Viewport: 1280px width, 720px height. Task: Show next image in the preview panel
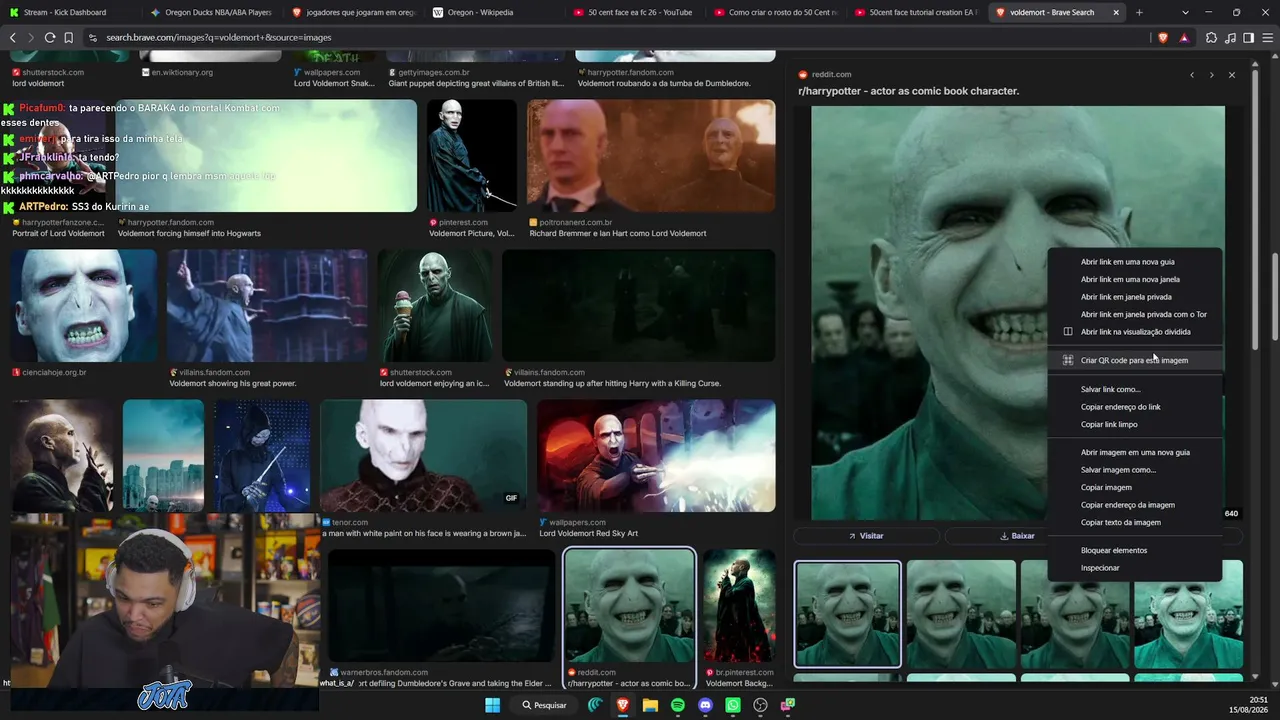(x=1211, y=75)
